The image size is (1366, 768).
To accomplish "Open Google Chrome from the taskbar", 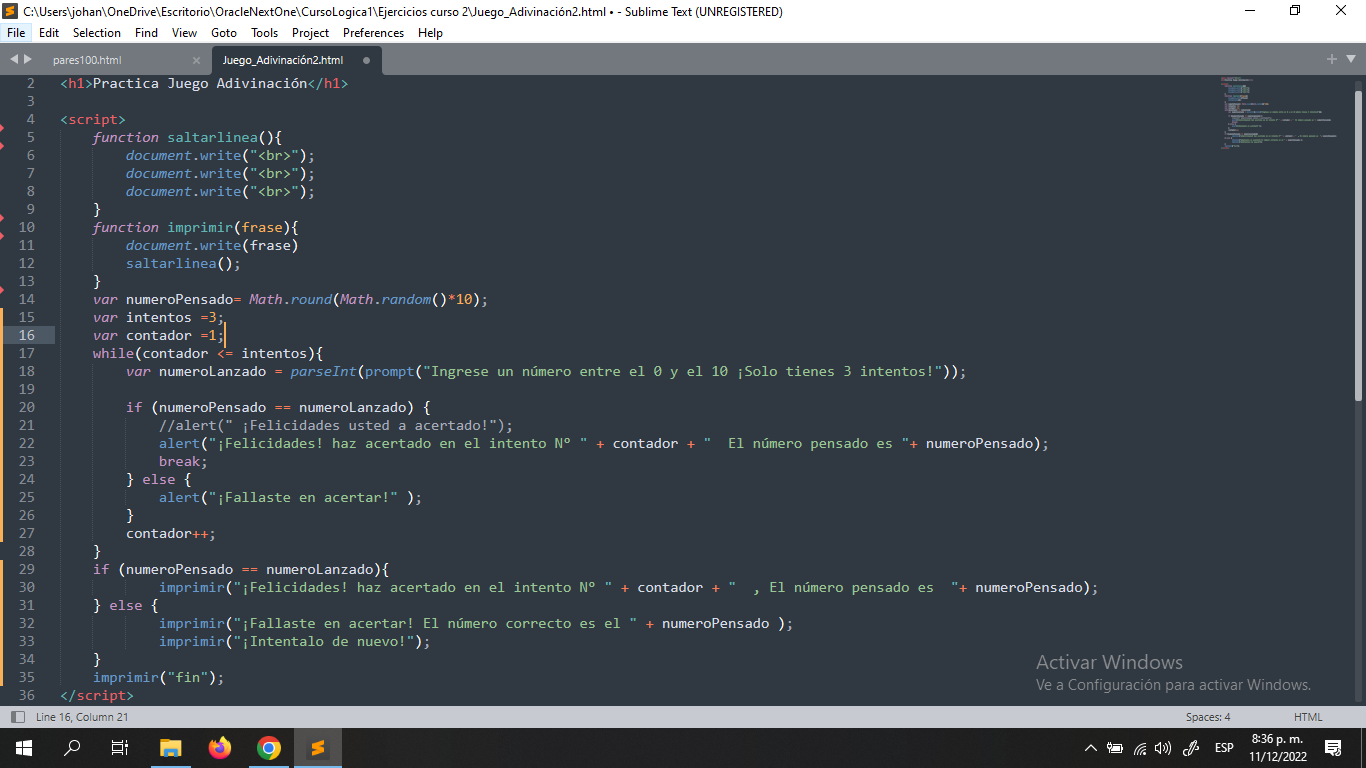I will tap(268, 748).
